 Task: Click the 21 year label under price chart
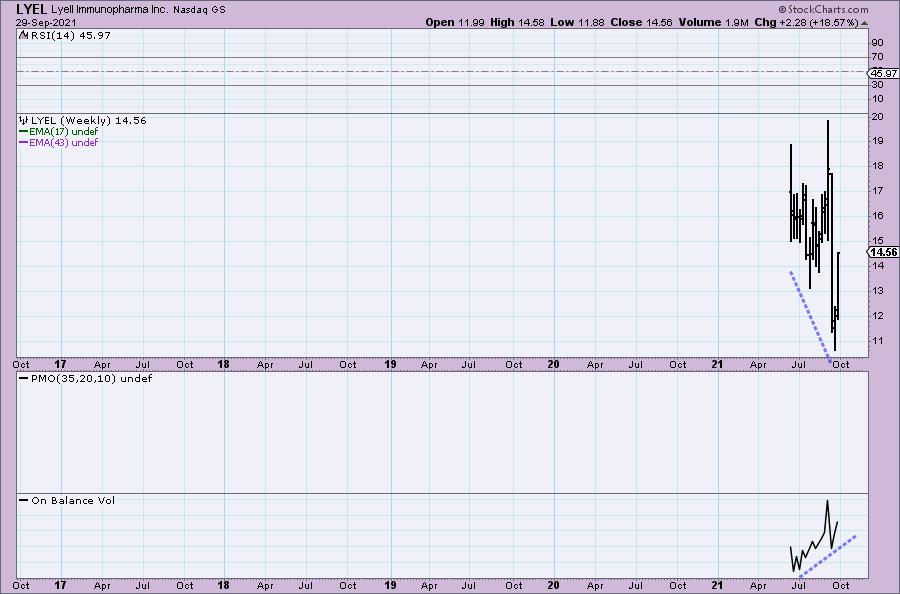click(x=717, y=364)
